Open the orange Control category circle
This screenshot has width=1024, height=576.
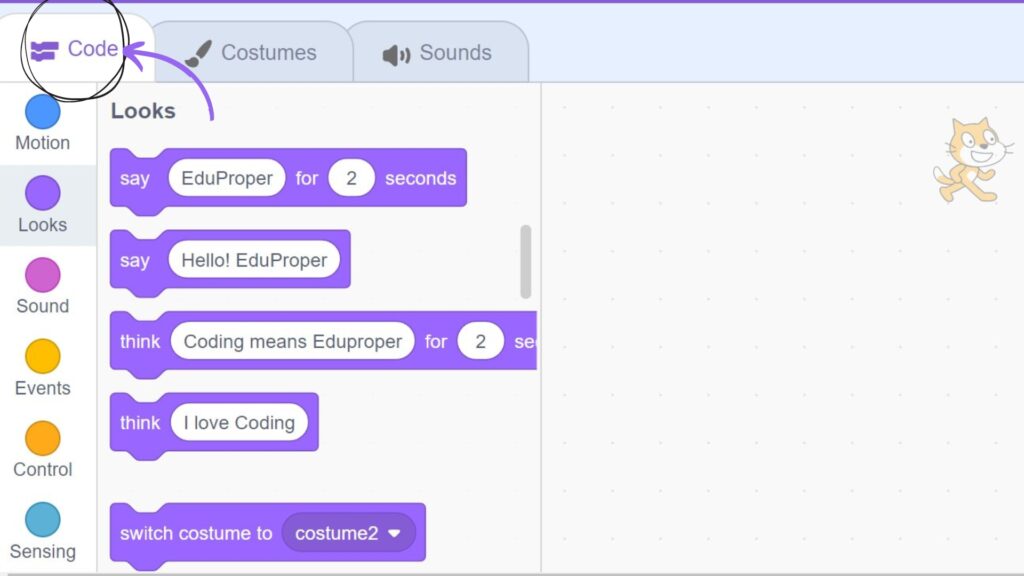coord(42,438)
